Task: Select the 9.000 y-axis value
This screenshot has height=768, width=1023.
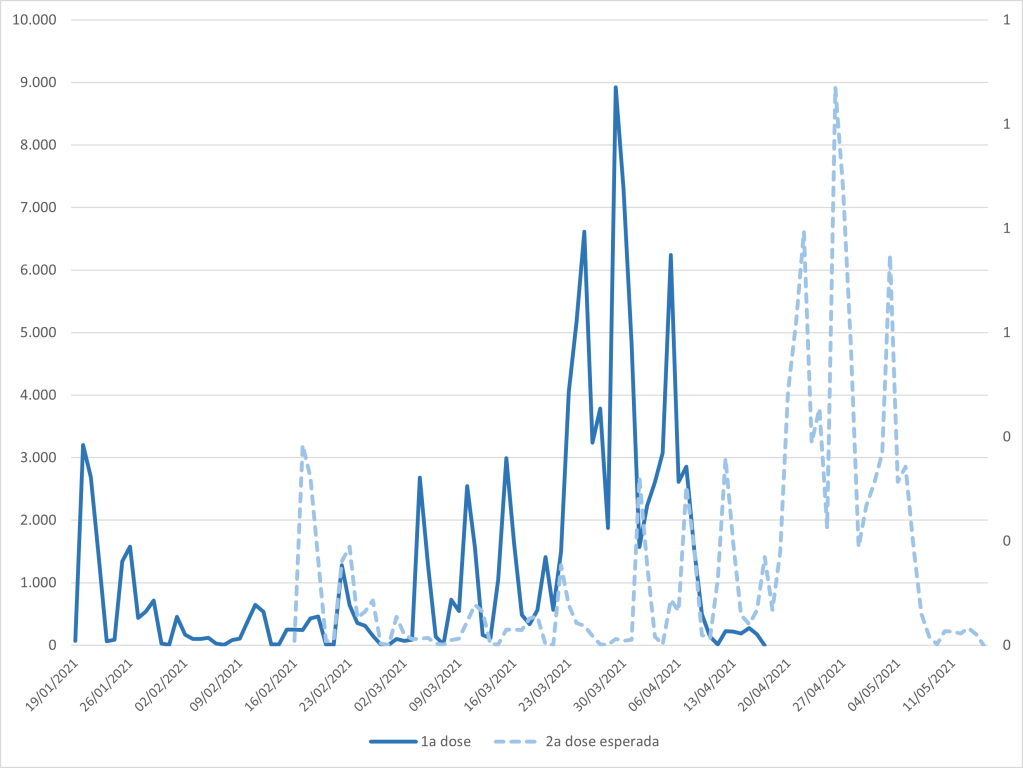Action: tap(37, 83)
